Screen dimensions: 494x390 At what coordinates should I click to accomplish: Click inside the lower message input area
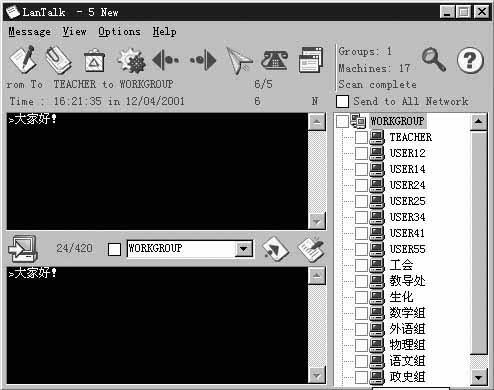157,325
